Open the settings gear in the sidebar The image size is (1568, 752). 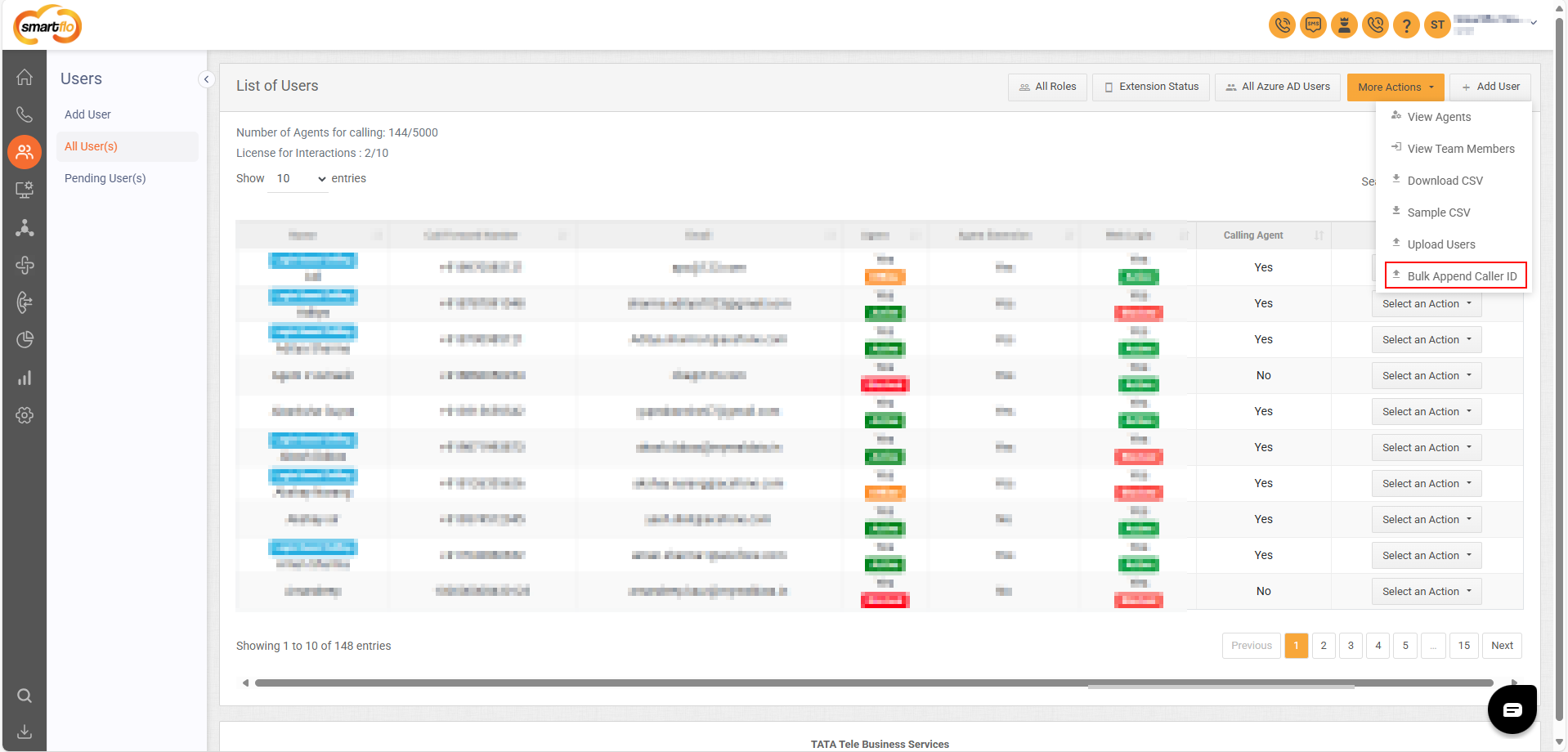[x=25, y=415]
